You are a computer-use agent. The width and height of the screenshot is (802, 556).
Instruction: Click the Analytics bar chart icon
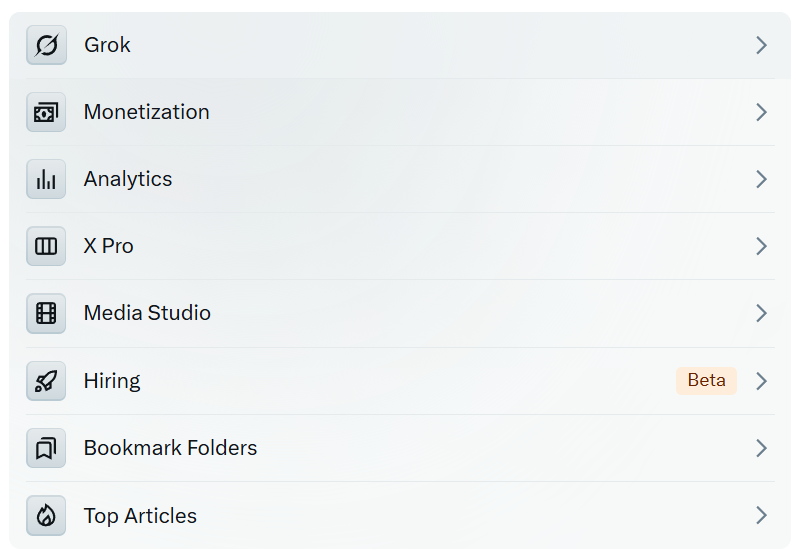click(x=46, y=179)
